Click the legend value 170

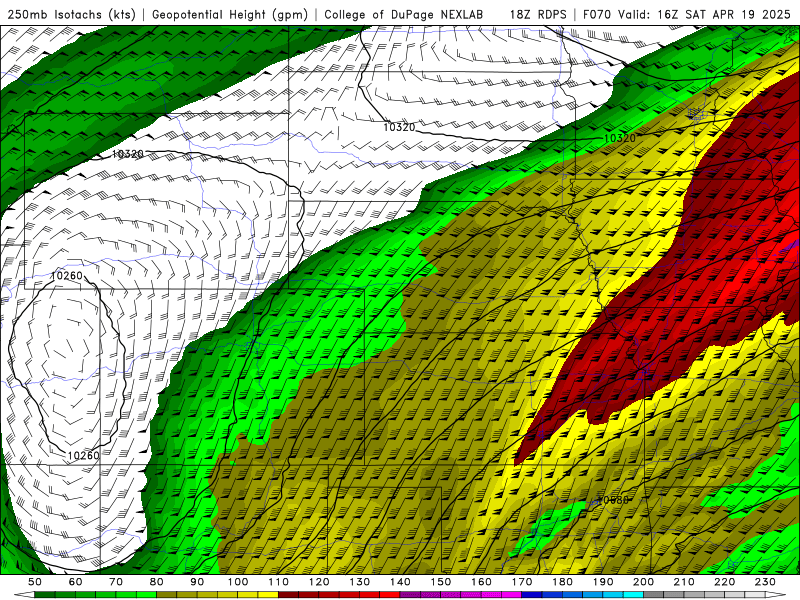(x=522, y=582)
